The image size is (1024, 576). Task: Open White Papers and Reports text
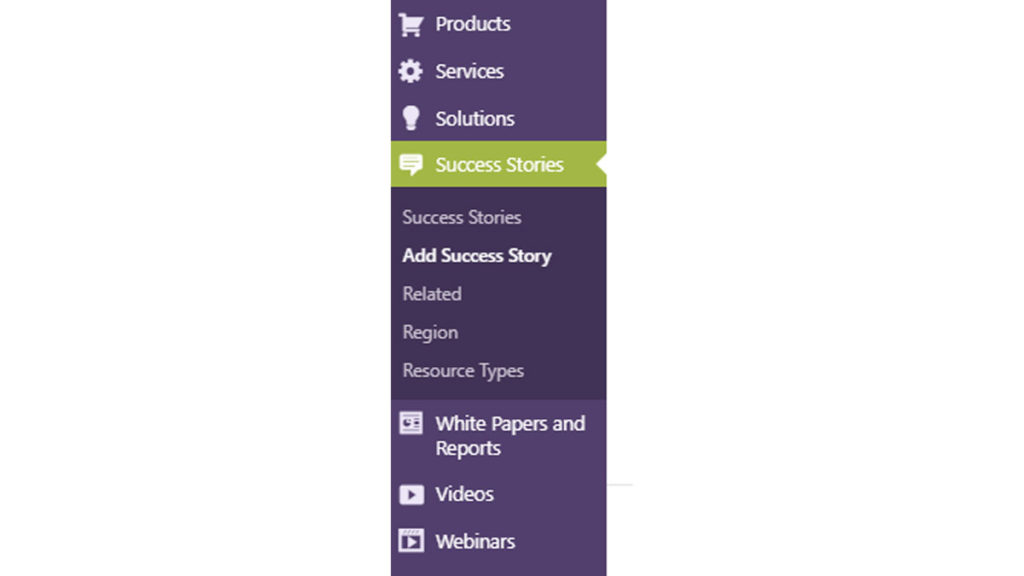tap(509, 436)
